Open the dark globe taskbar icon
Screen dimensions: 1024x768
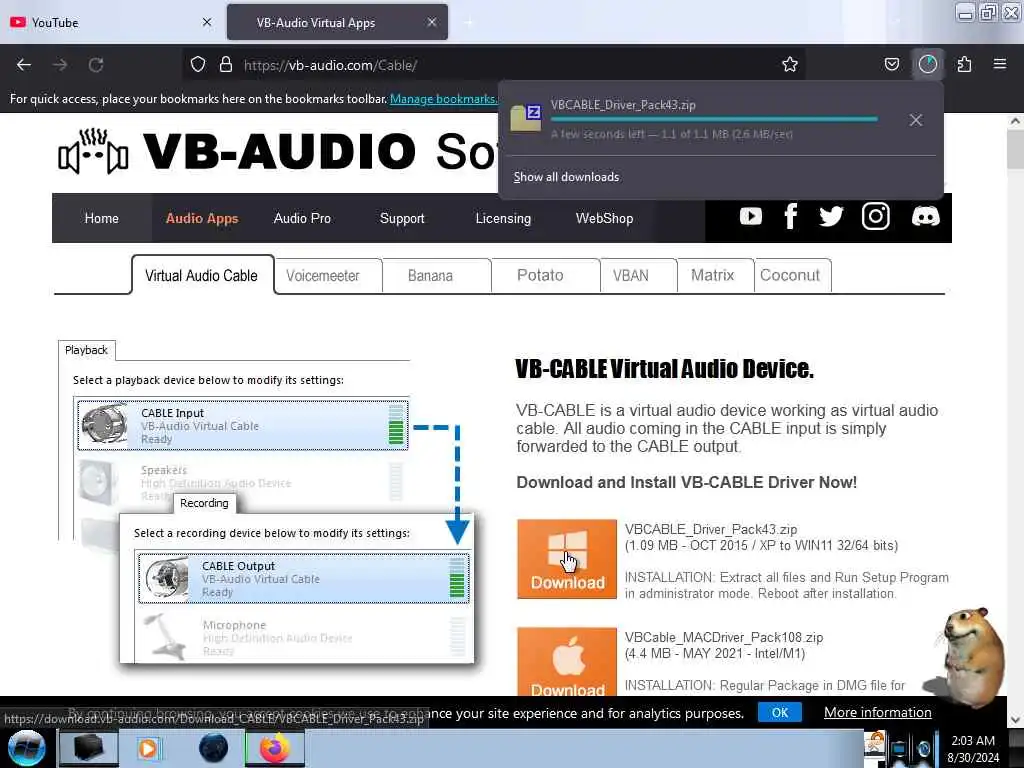click(x=213, y=748)
